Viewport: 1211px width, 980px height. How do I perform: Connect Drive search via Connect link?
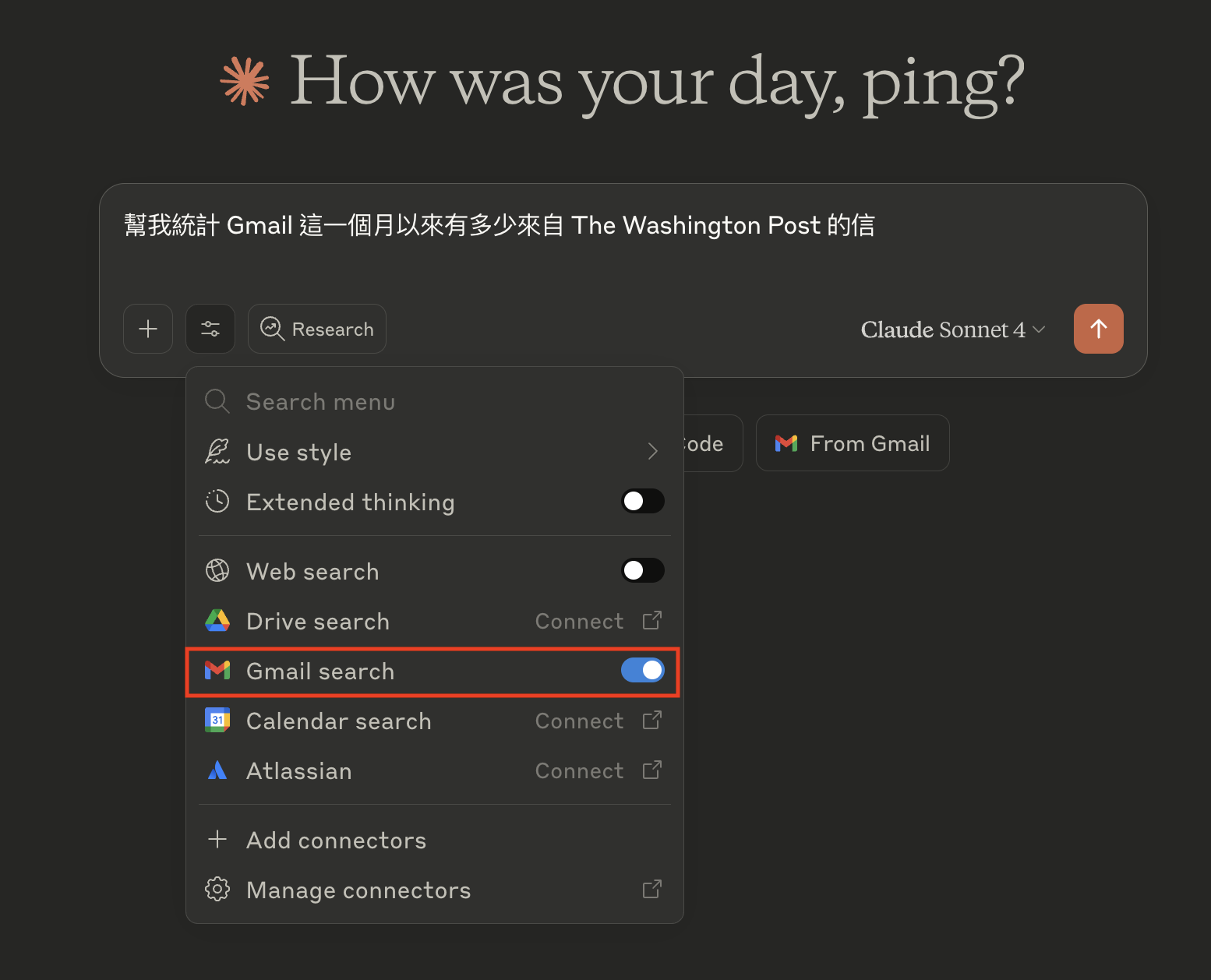click(579, 621)
